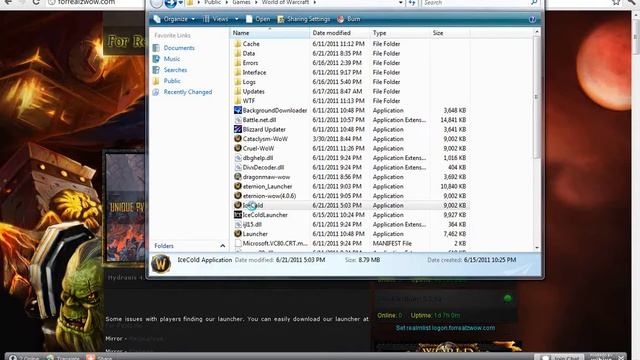Select eternion-wow(4.0.6) application icon
The width and height of the screenshot is (640, 360).
click(238, 196)
